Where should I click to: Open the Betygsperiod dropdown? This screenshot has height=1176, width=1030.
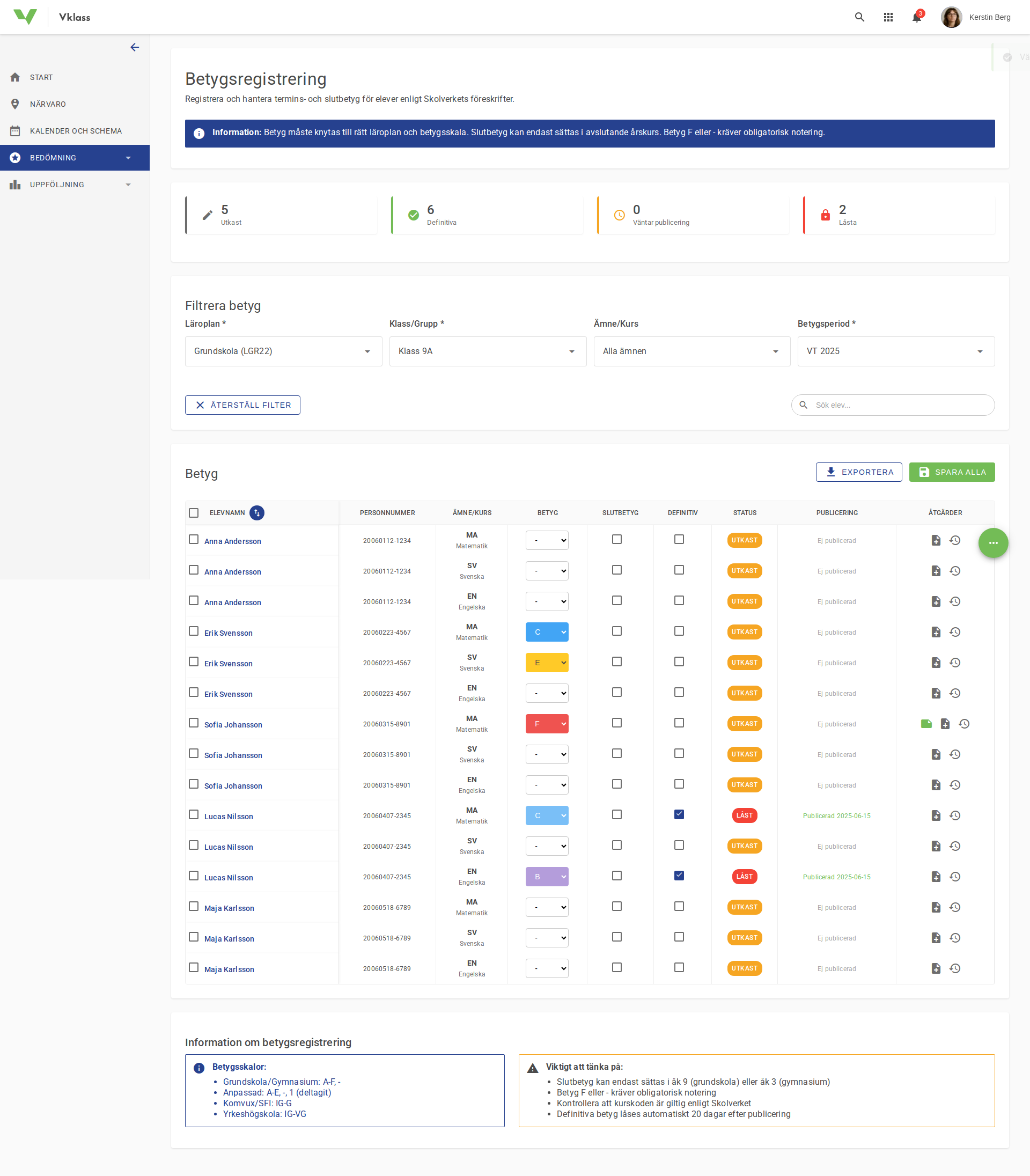(895, 351)
